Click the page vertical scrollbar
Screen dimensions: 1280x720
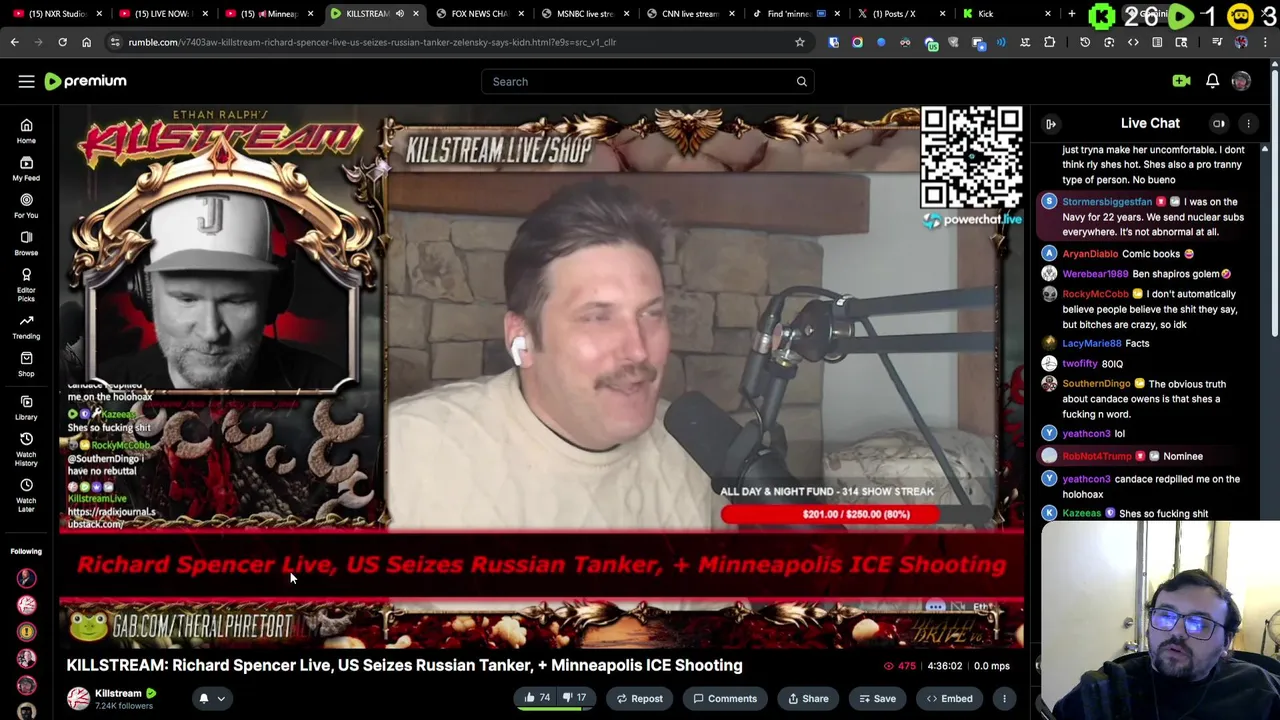click(1275, 200)
